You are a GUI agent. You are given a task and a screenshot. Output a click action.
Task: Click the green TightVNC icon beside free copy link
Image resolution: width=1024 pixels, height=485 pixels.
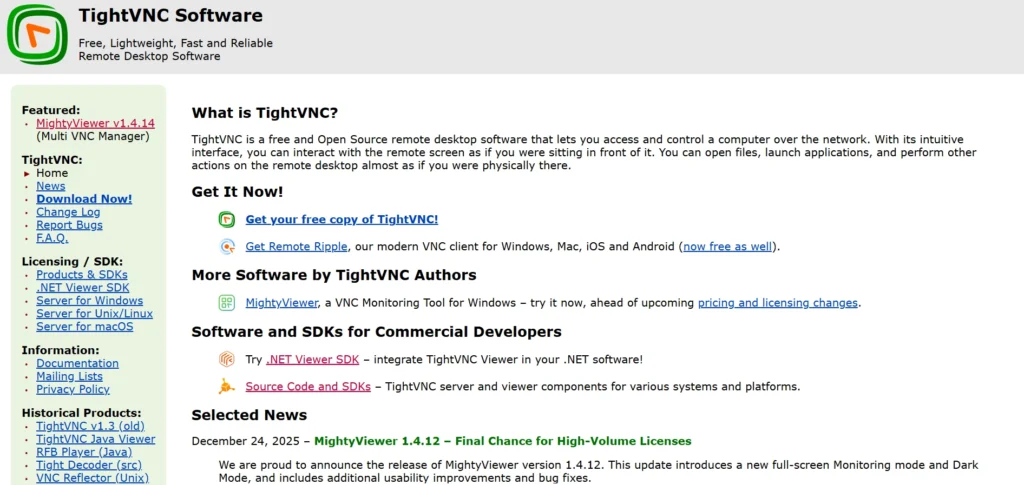coord(227,219)
